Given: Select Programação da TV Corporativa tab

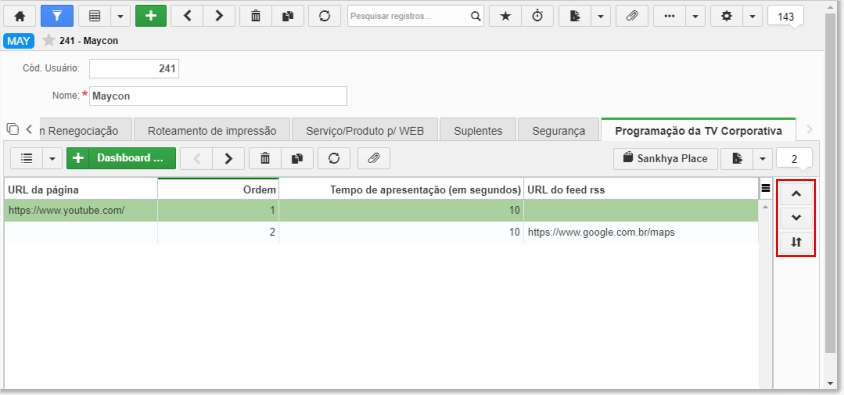Looking at the screenshot, I should pos(699,131).
